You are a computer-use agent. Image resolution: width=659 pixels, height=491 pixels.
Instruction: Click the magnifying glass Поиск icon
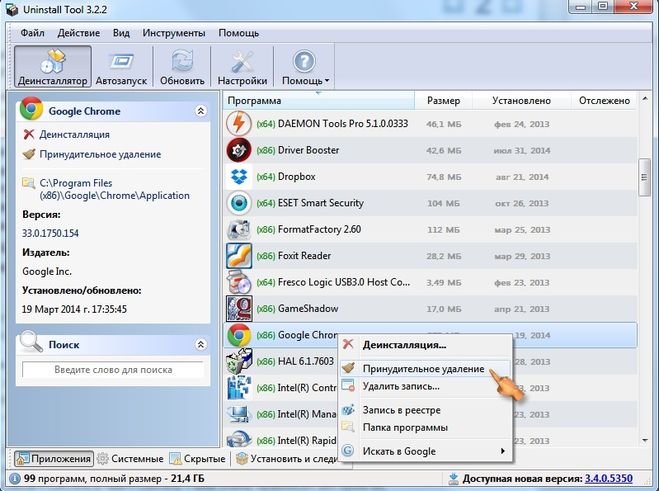tap(31, 341)
